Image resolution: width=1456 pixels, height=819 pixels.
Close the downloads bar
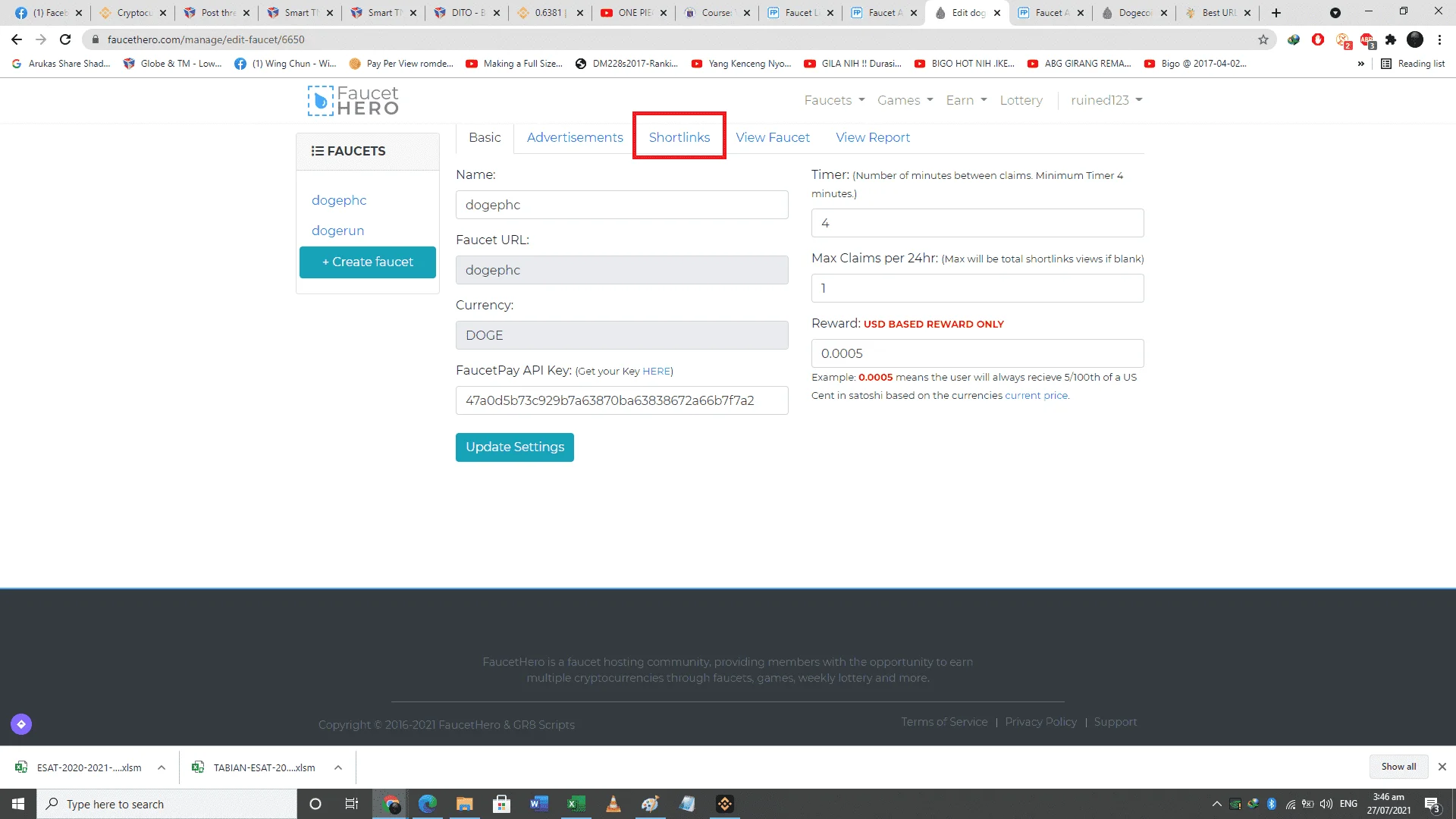point(1442,767)
